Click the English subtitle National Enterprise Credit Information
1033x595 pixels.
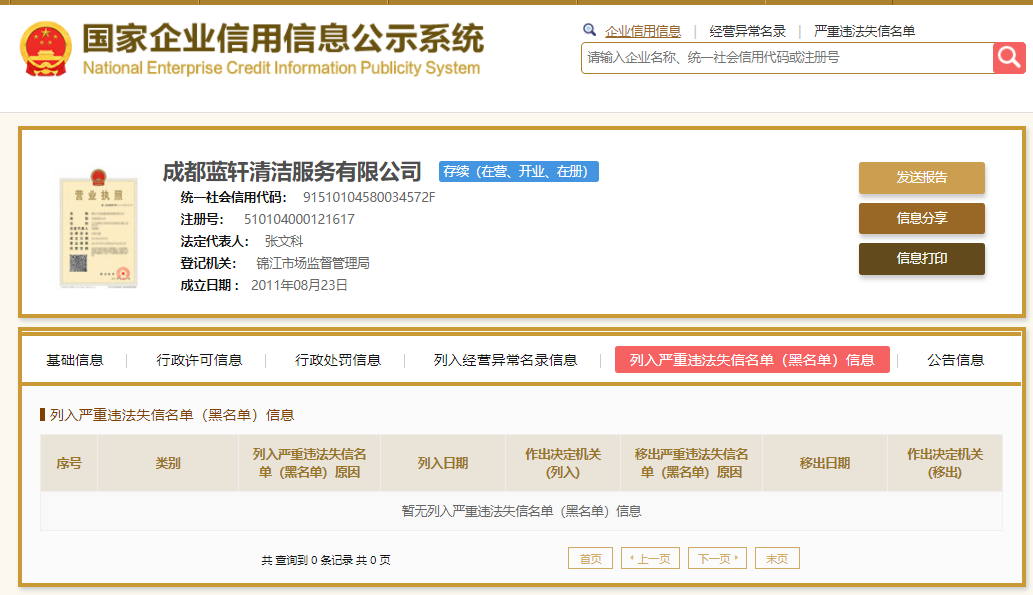pyautogui.click(x=281, y=68)
